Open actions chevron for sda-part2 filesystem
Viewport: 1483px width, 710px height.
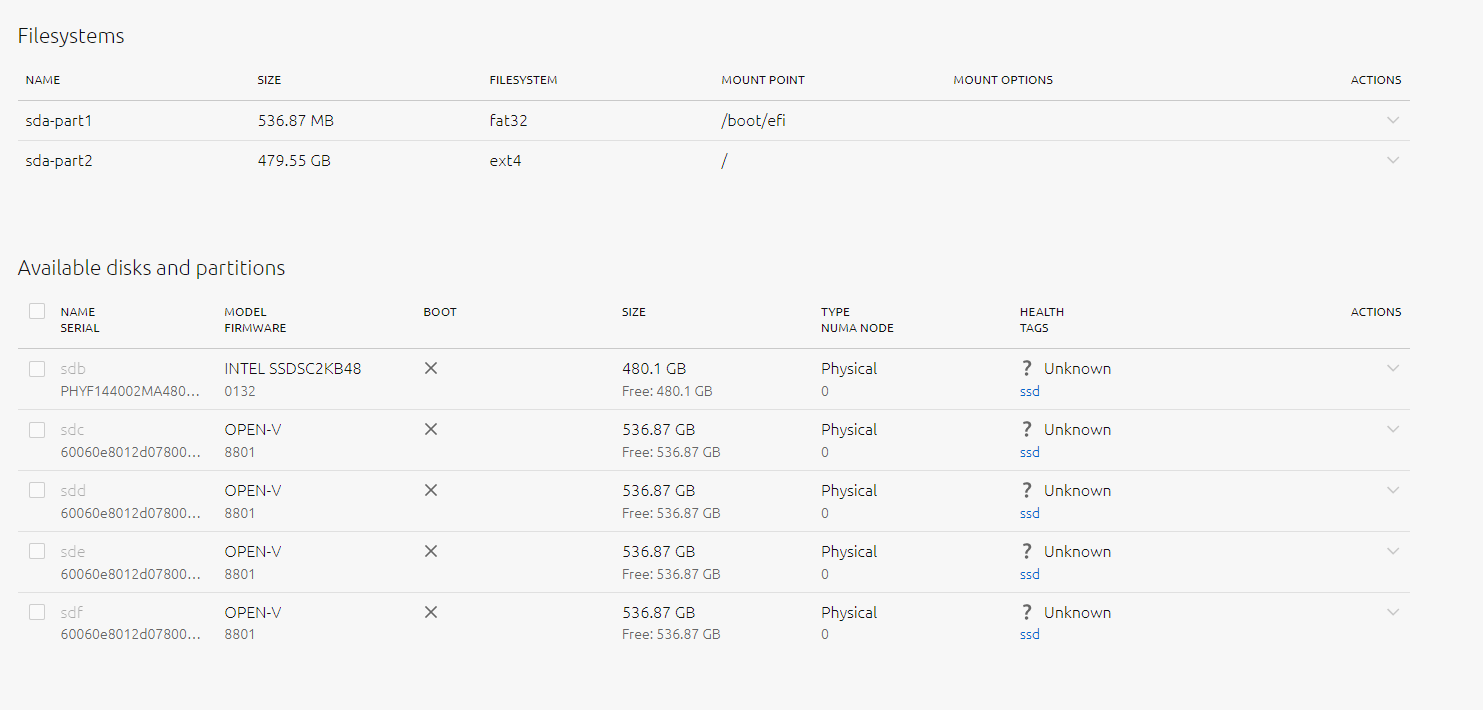pos(1393,160)
